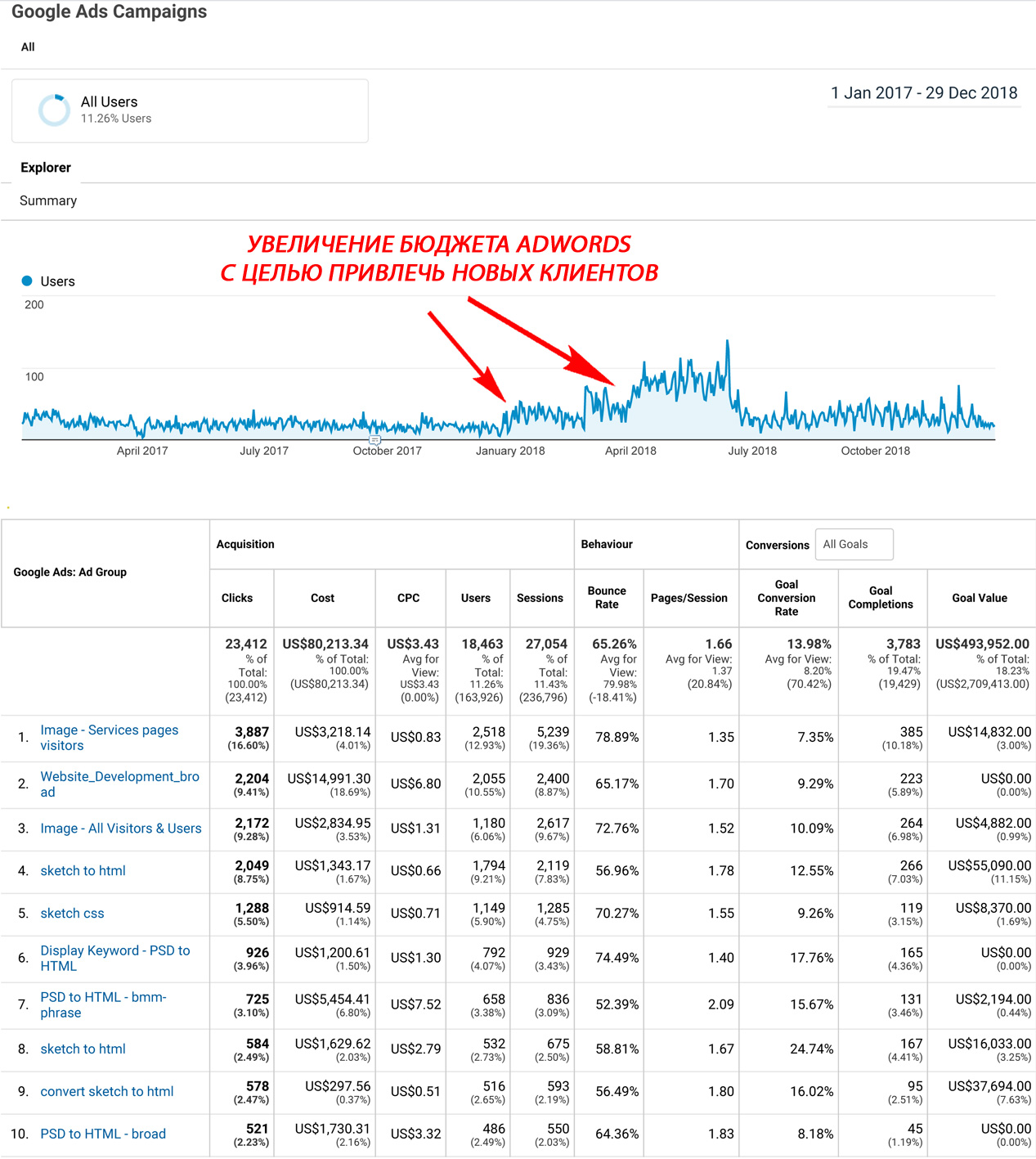Sort by CPC column header

point(408,598)
